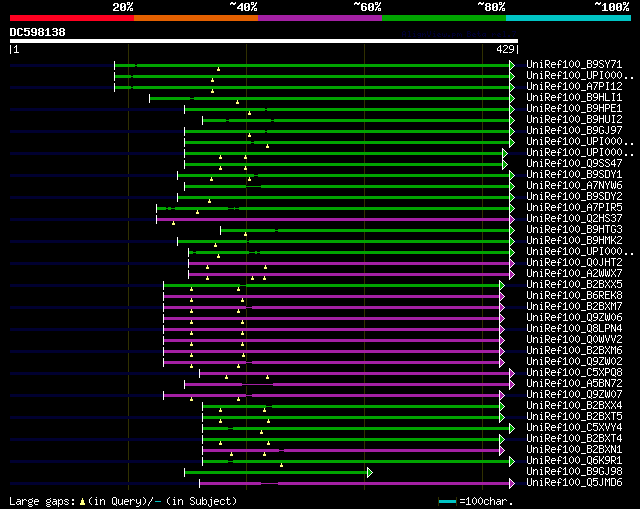Click the cyan 100char scale bar in legend

[x=447, y=501]
